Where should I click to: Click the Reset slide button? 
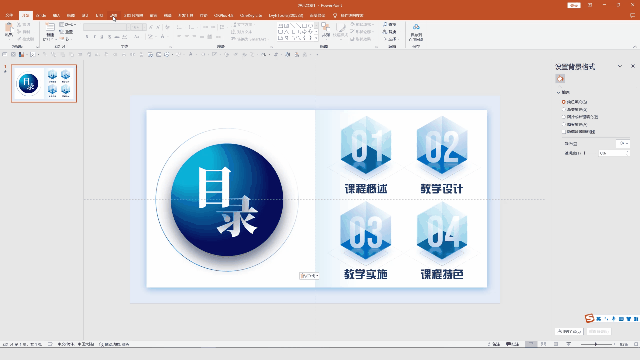click(67, 32)
